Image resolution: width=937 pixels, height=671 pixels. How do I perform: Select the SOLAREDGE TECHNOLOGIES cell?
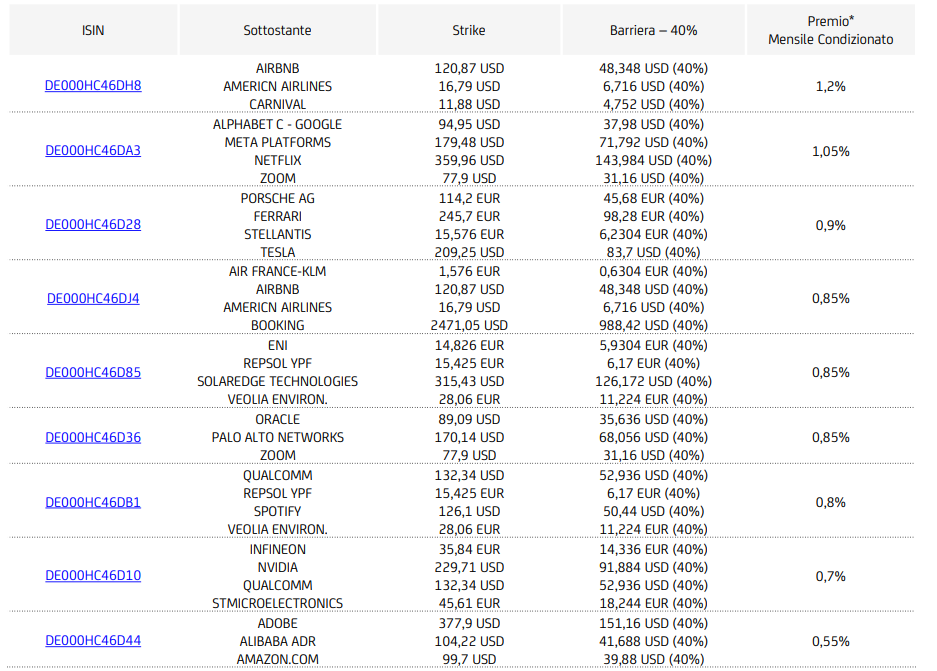pyautogui.click(x=277, y=381)
